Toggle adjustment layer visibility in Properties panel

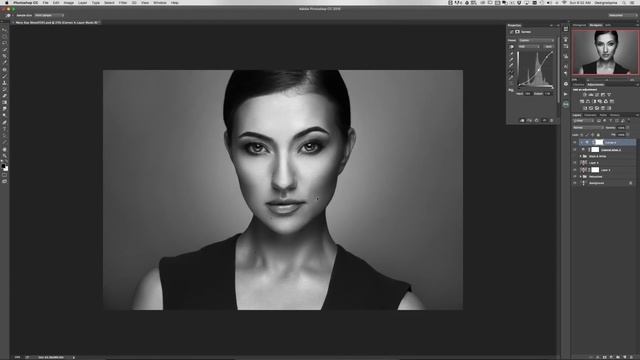(x=544, y=120)
